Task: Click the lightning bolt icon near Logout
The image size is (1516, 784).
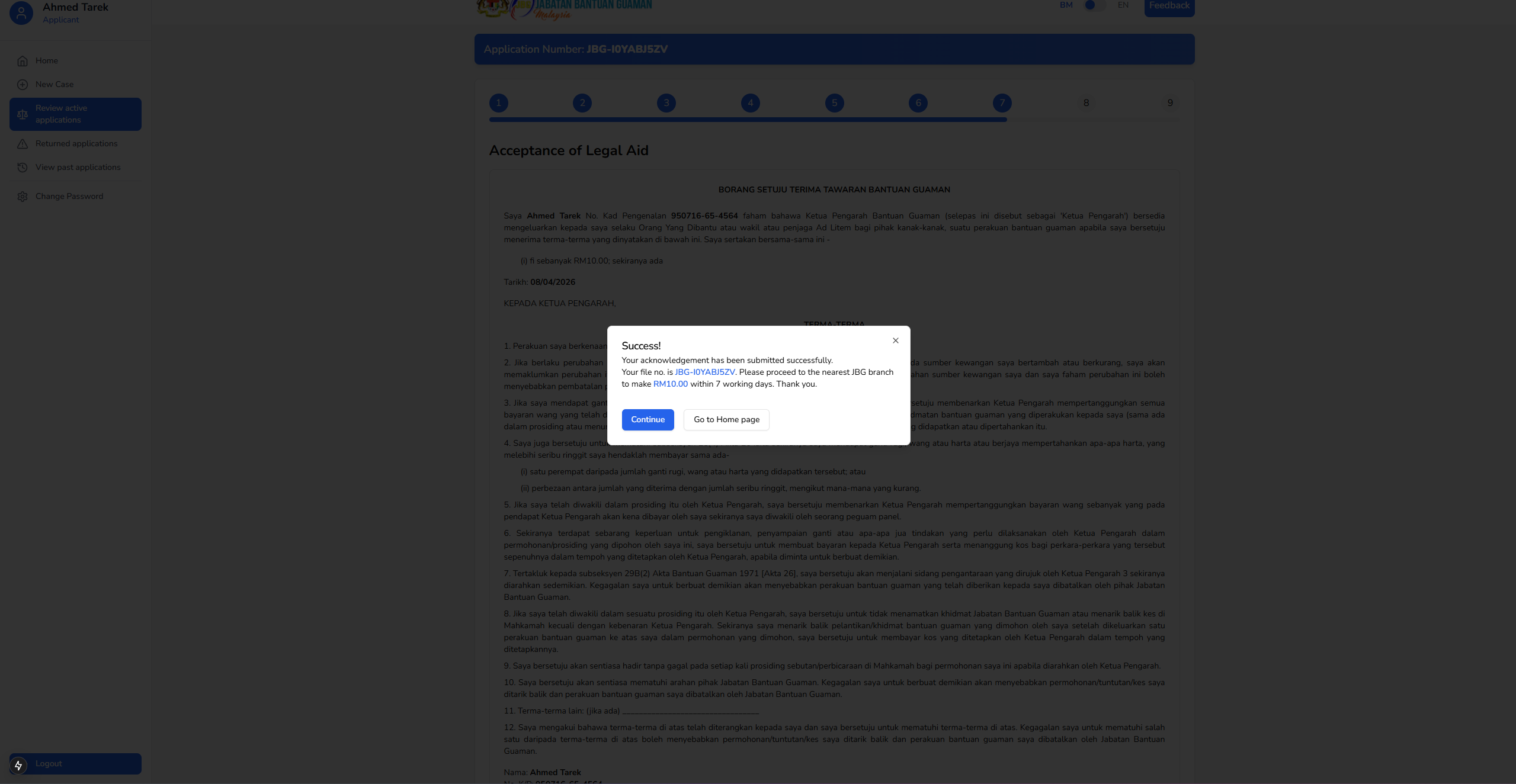Action: click(x=18, y=765)
